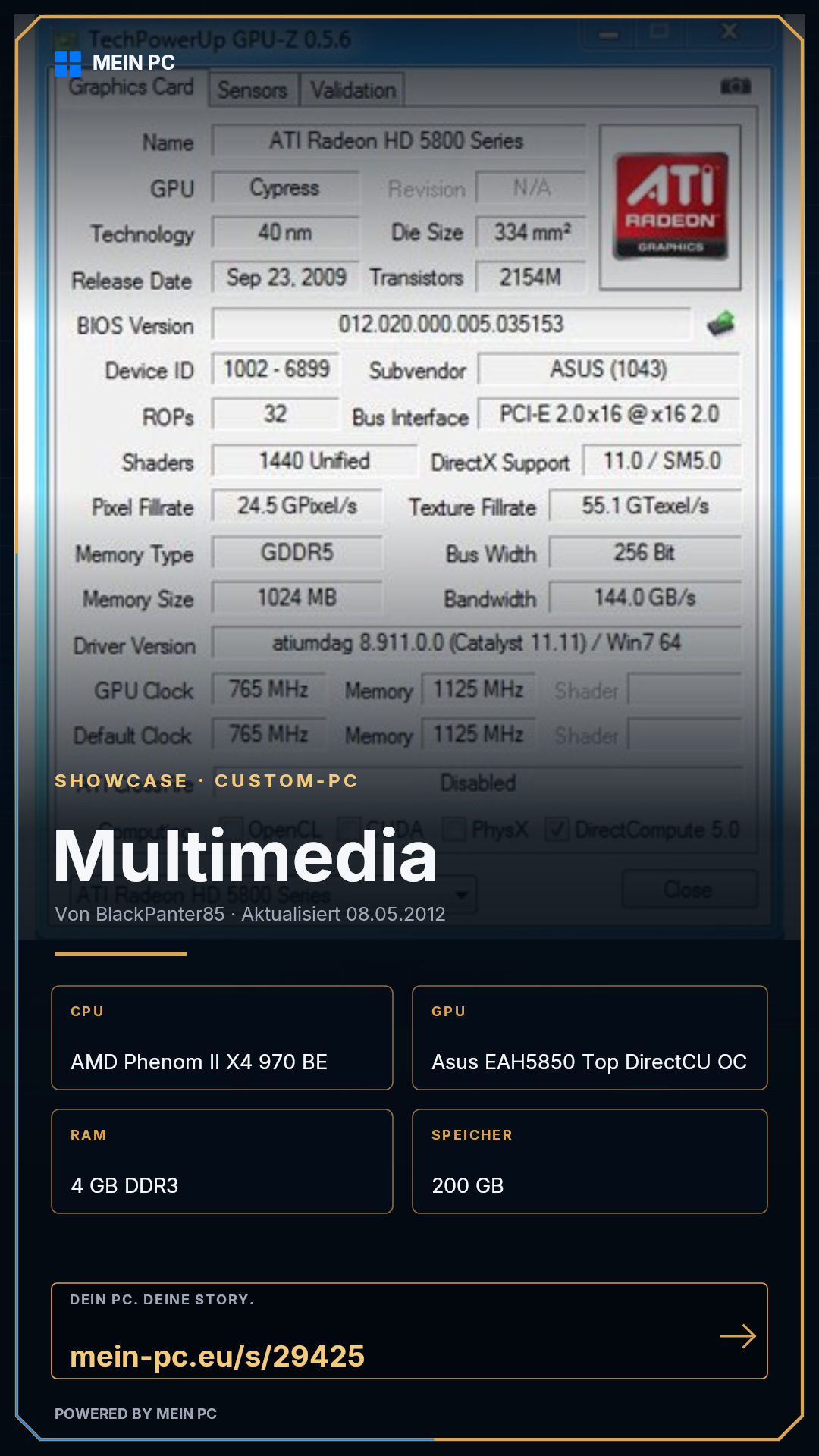The width and height of the screenshot is (819, 1456).
Task: Toggle the CUDA checkbox
Action: click(x=349, y=829)
